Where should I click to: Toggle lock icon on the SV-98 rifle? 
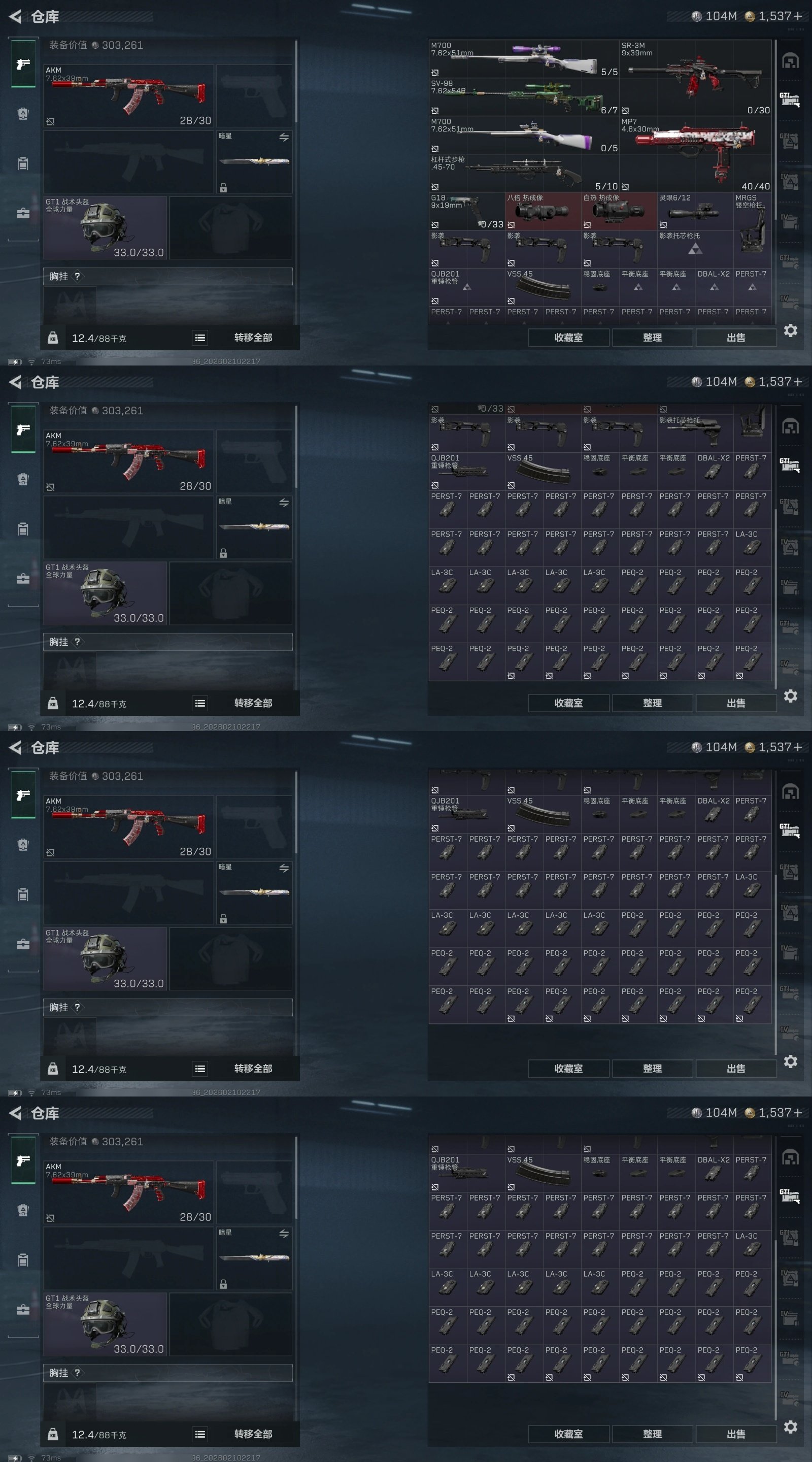pos(434,111)
